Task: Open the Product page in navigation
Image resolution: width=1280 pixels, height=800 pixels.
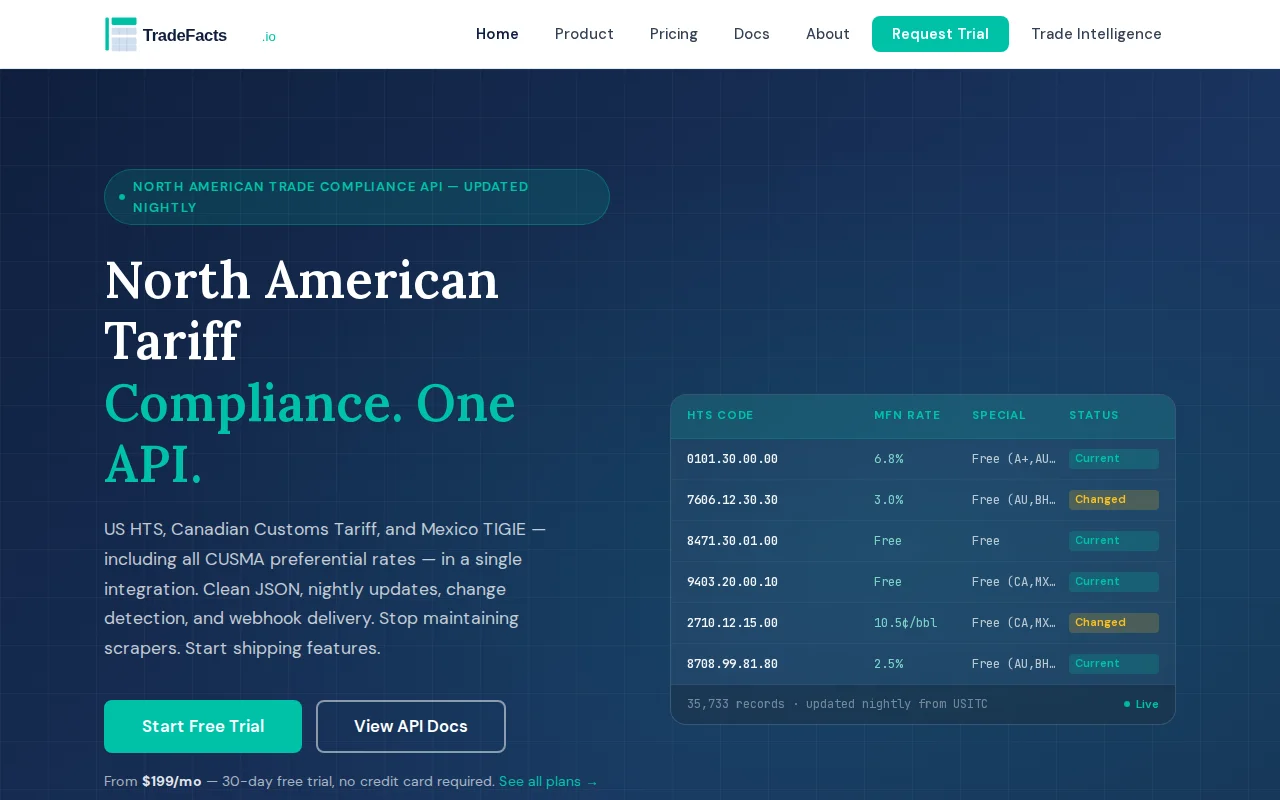Action: 584,34
